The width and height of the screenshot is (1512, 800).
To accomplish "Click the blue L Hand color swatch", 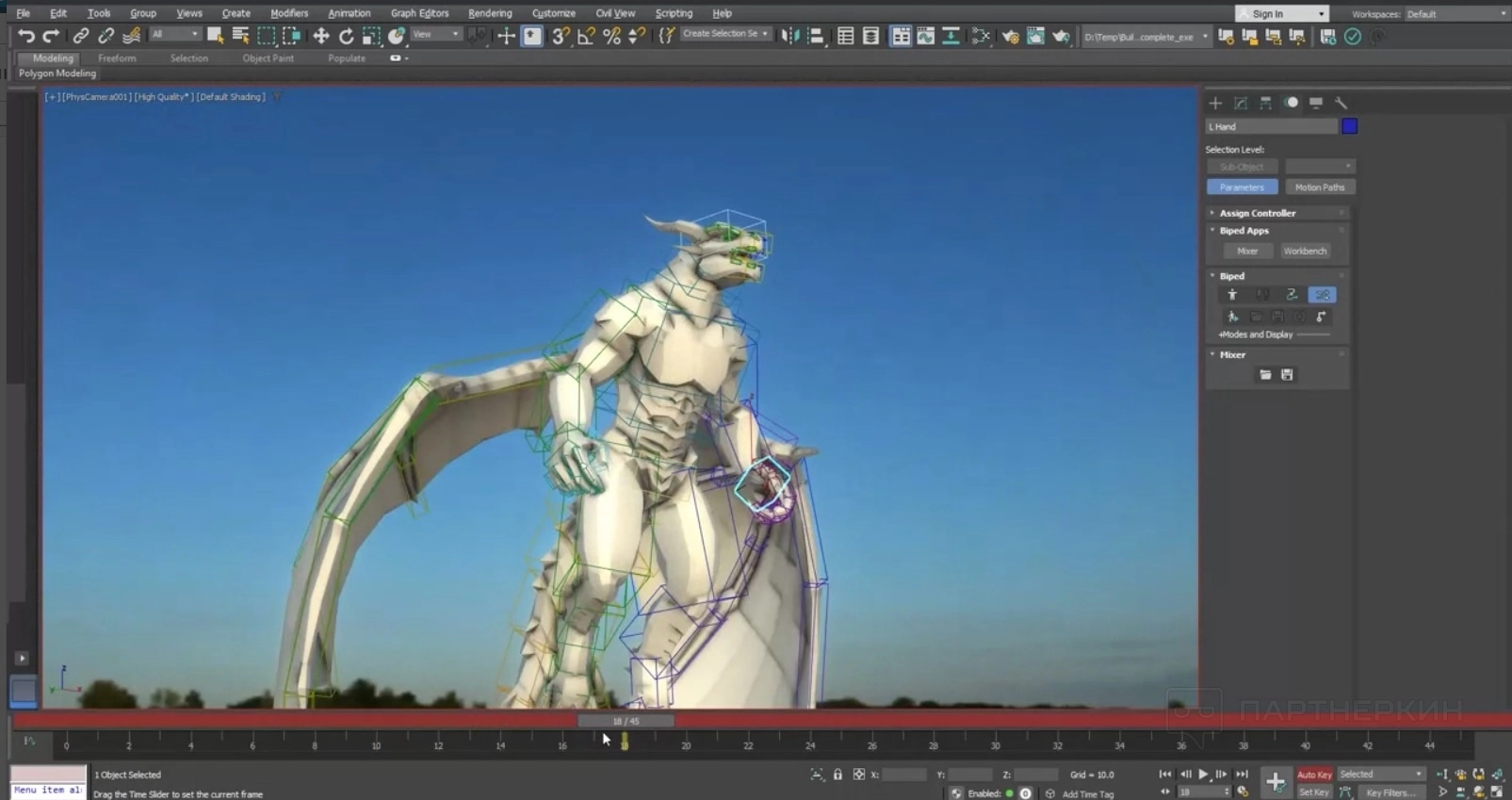I will click(x=1349, y=126).
